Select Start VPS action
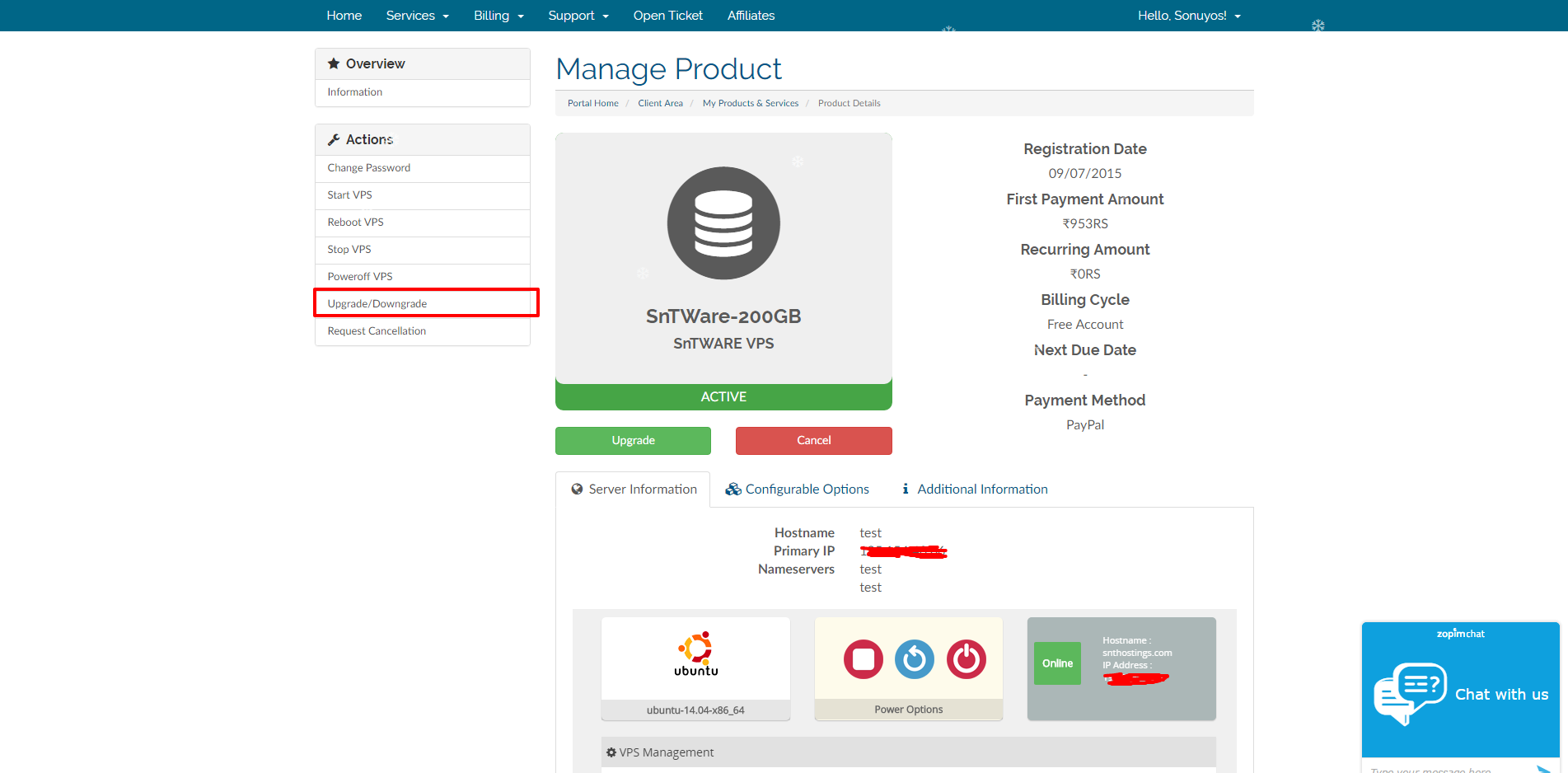The image size is (1568, 773). pyautogui.click(x=423, y=195)
